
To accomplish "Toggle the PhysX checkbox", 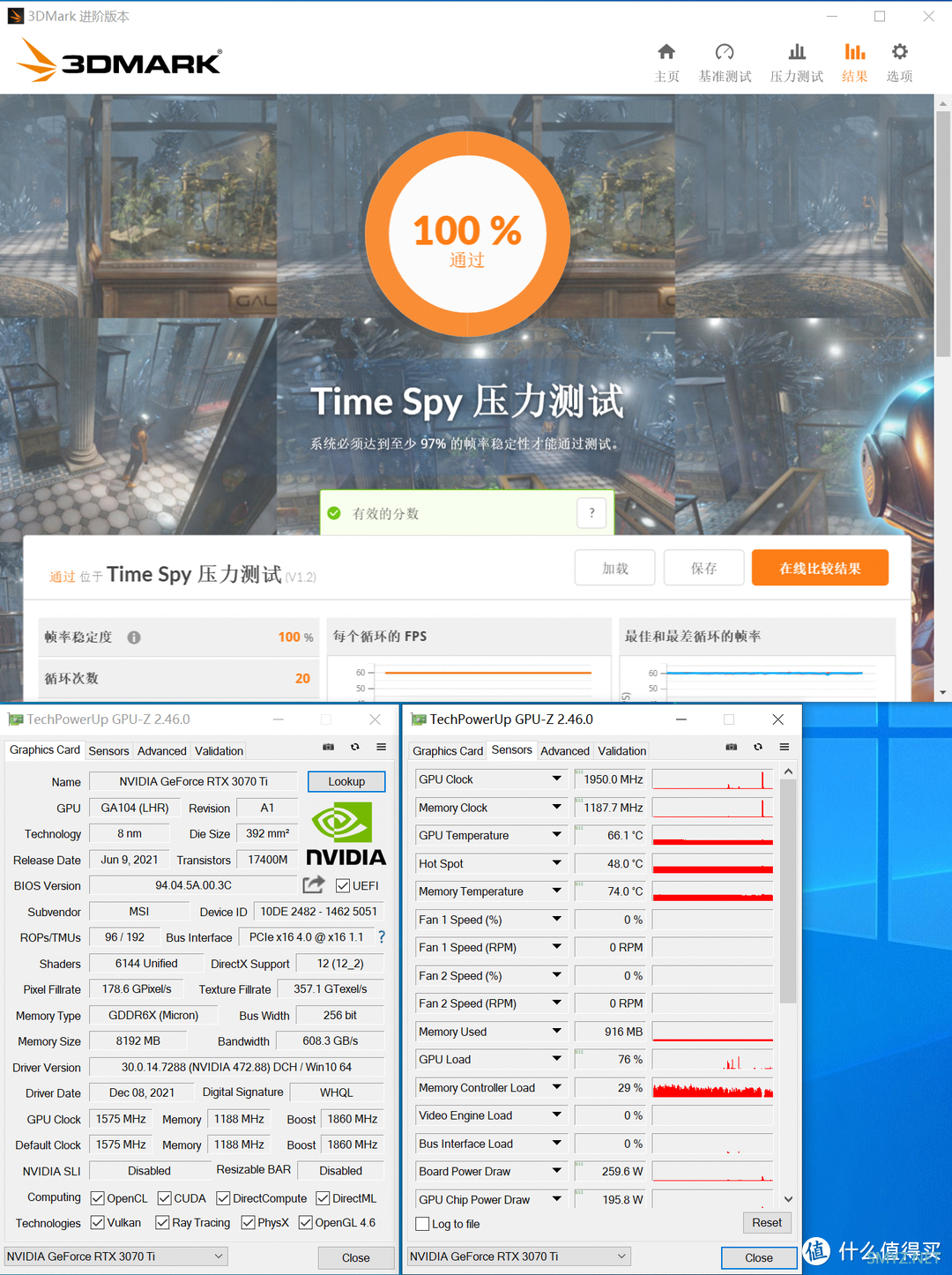I will coord(248,1222).
